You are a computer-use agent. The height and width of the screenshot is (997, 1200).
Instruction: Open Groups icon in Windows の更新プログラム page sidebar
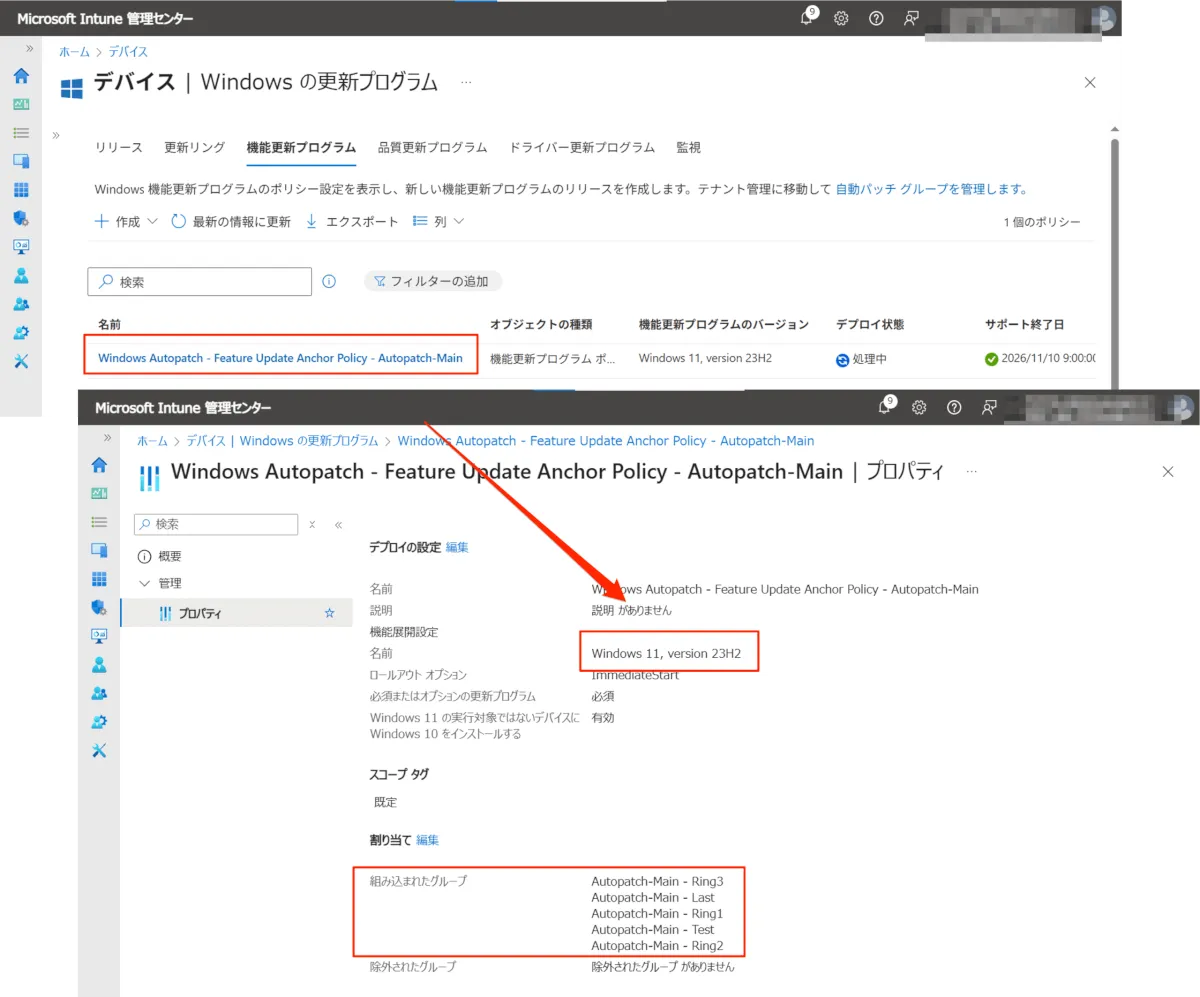tap(21, 304)
